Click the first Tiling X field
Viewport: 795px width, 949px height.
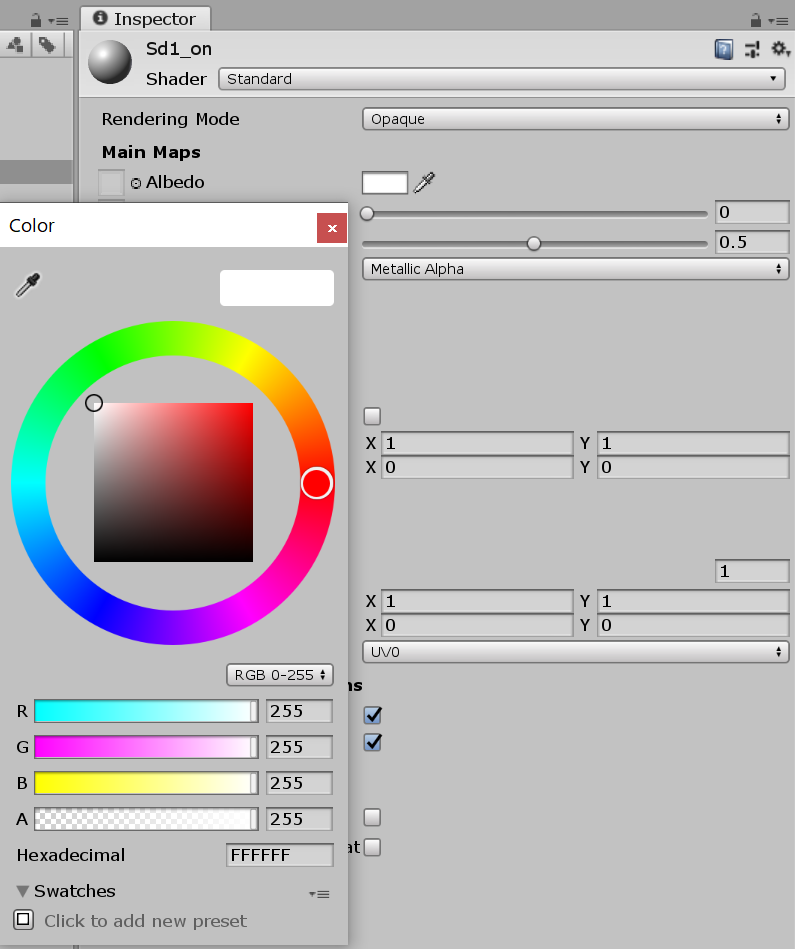tap(477, 444)
